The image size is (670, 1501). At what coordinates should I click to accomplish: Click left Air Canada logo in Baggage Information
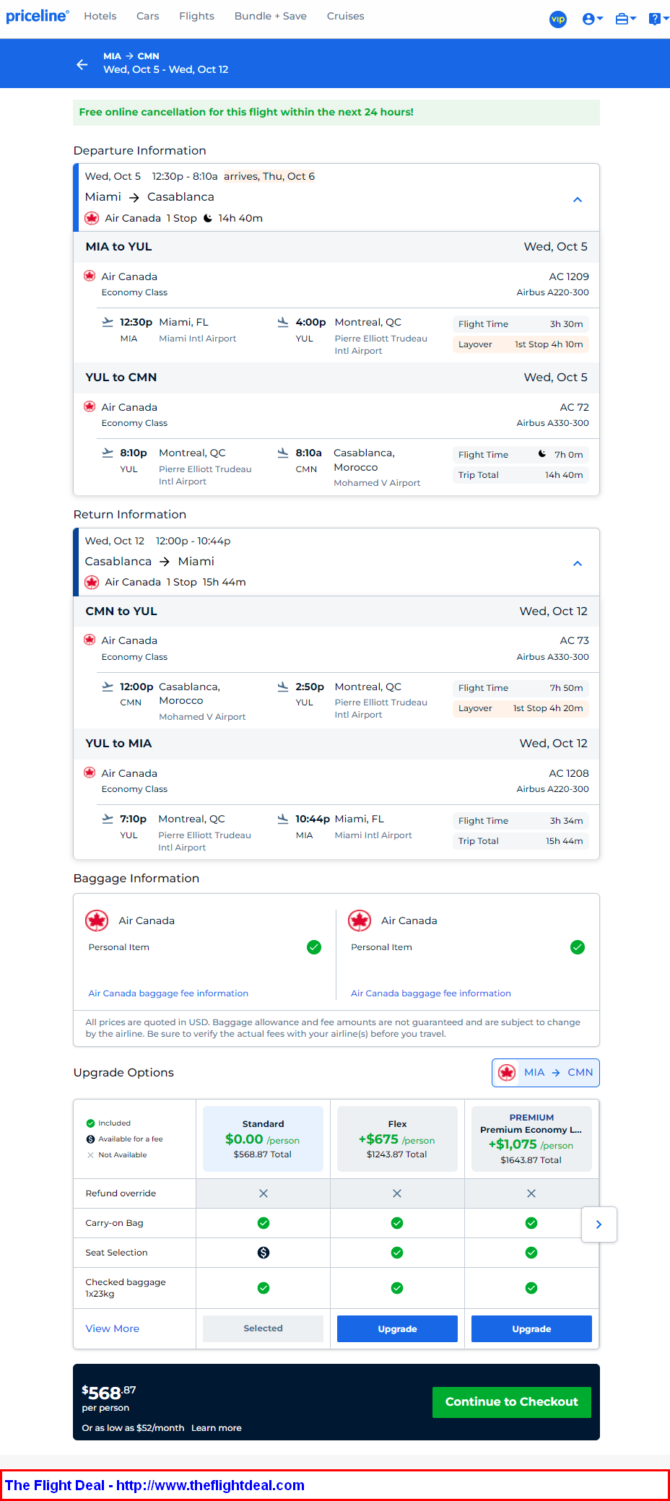point(97,921)
